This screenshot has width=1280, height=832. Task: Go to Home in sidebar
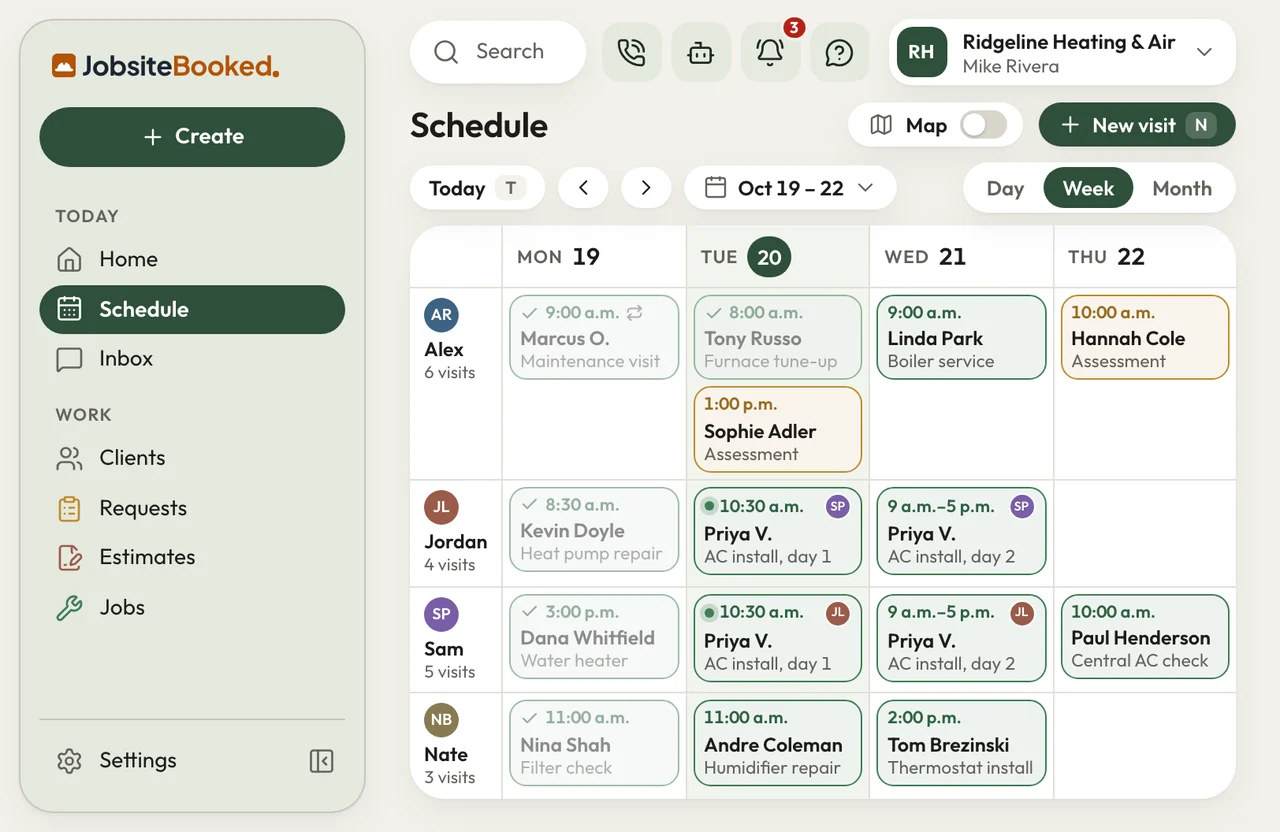point(192,260)
